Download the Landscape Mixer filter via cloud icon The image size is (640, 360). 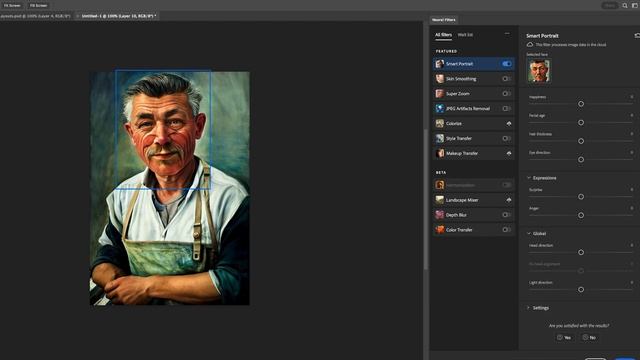coord(509,200)
